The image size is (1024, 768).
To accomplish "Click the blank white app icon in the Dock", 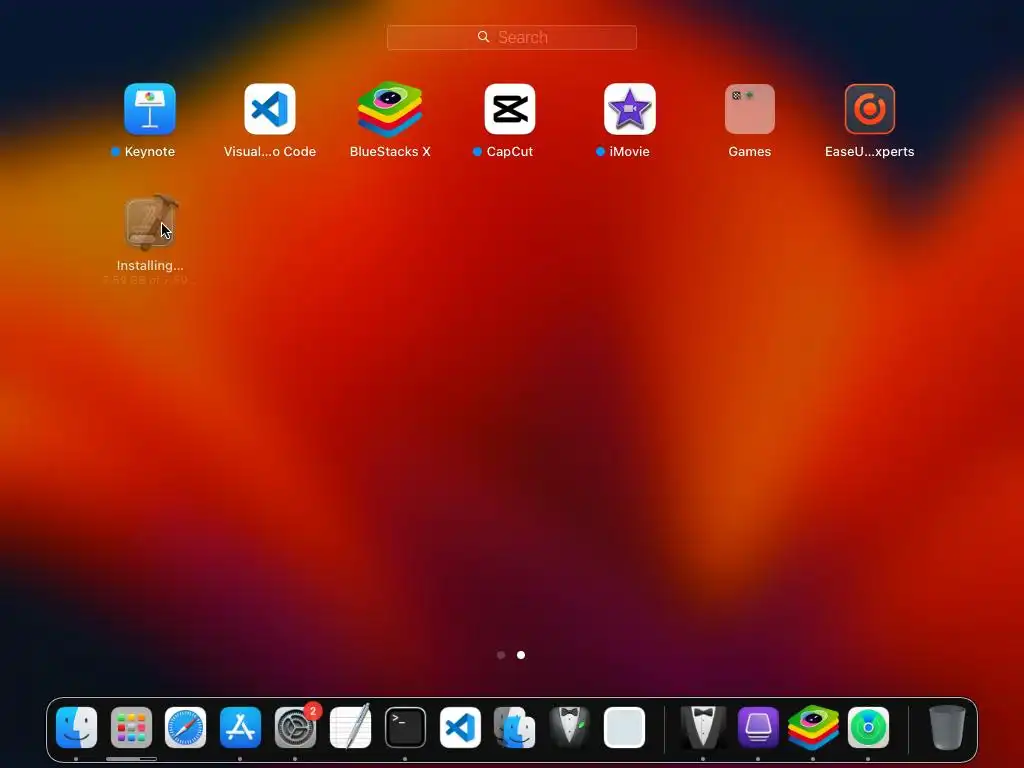I will (624, 727).
